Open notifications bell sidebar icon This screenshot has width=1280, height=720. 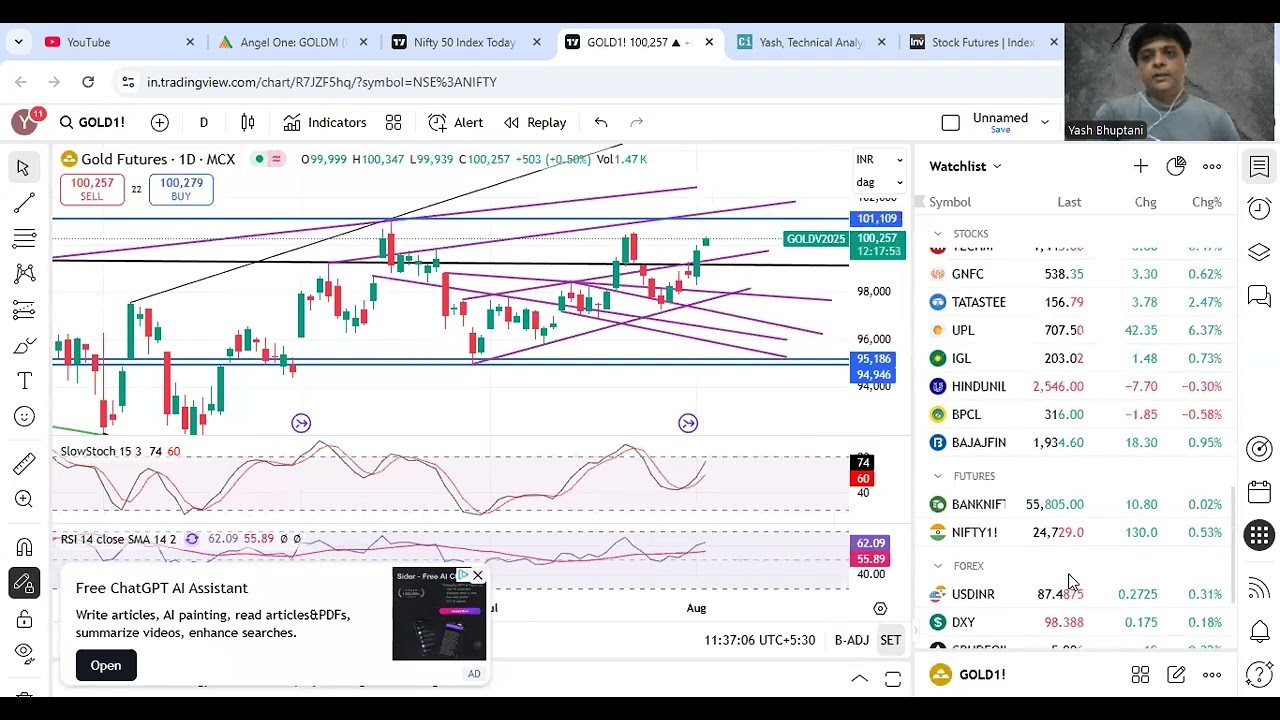point(1259,631)
